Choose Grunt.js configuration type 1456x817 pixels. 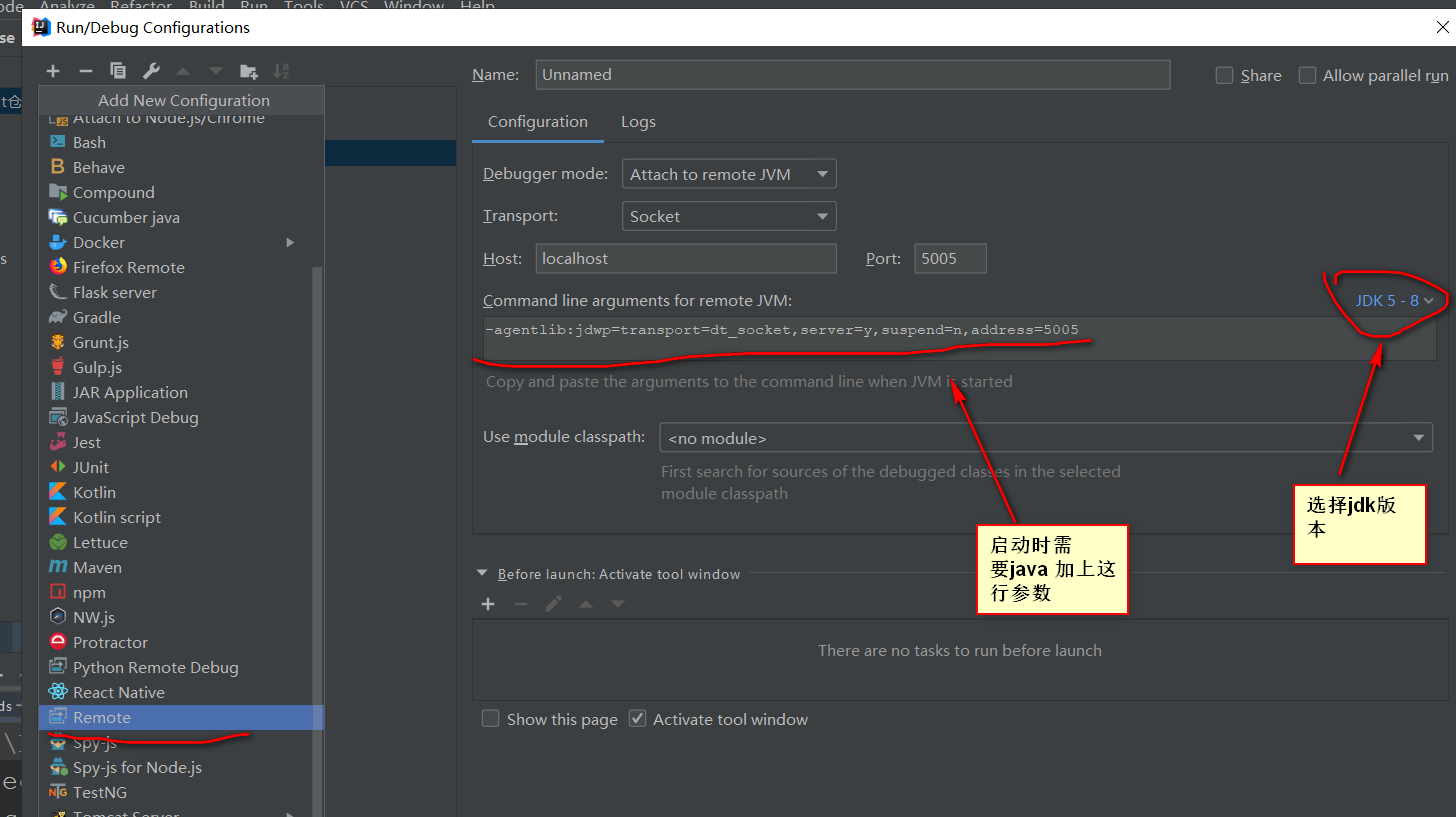[180, 343]
